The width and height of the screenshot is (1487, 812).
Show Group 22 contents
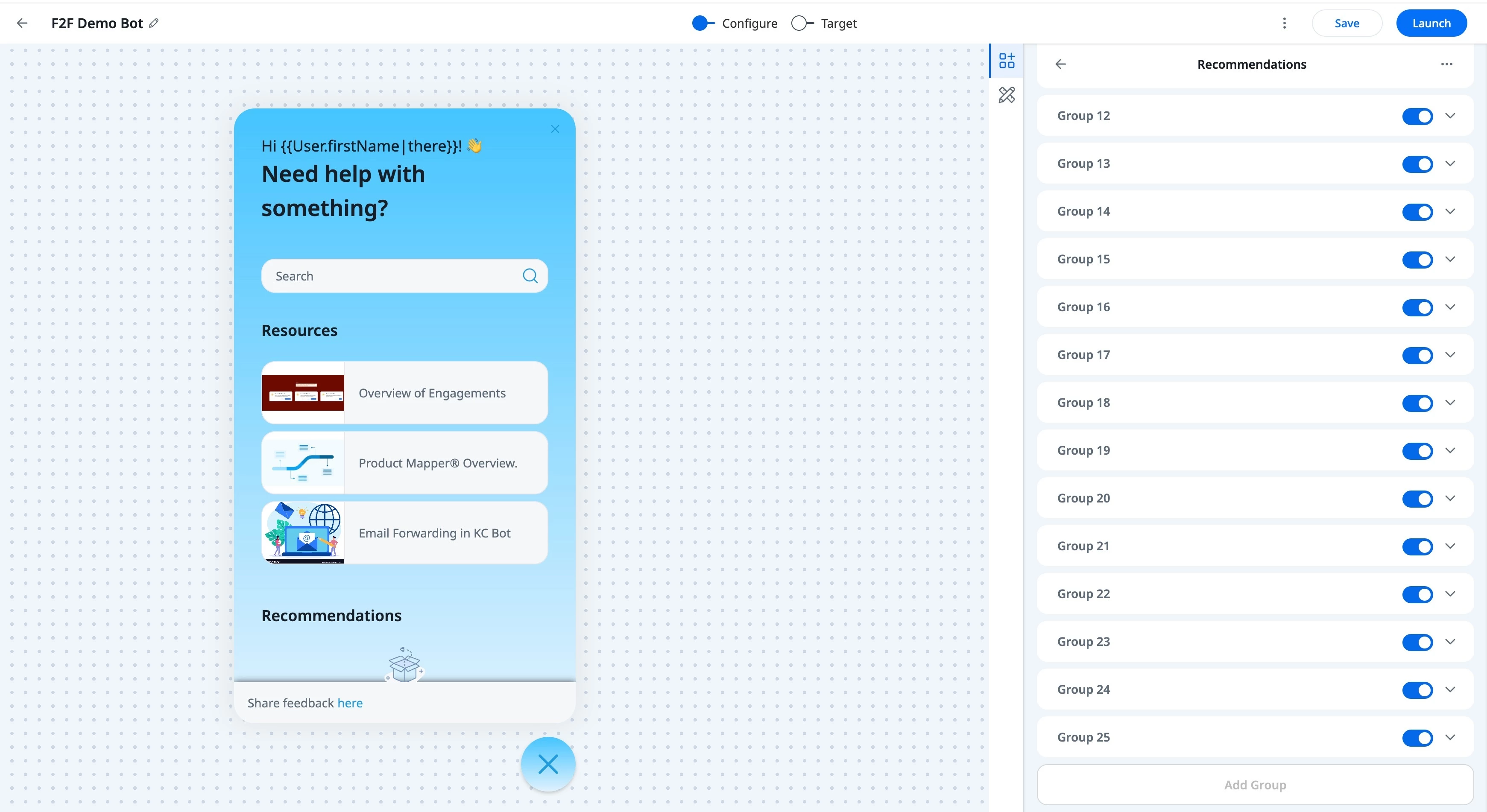click(1451, 594)
